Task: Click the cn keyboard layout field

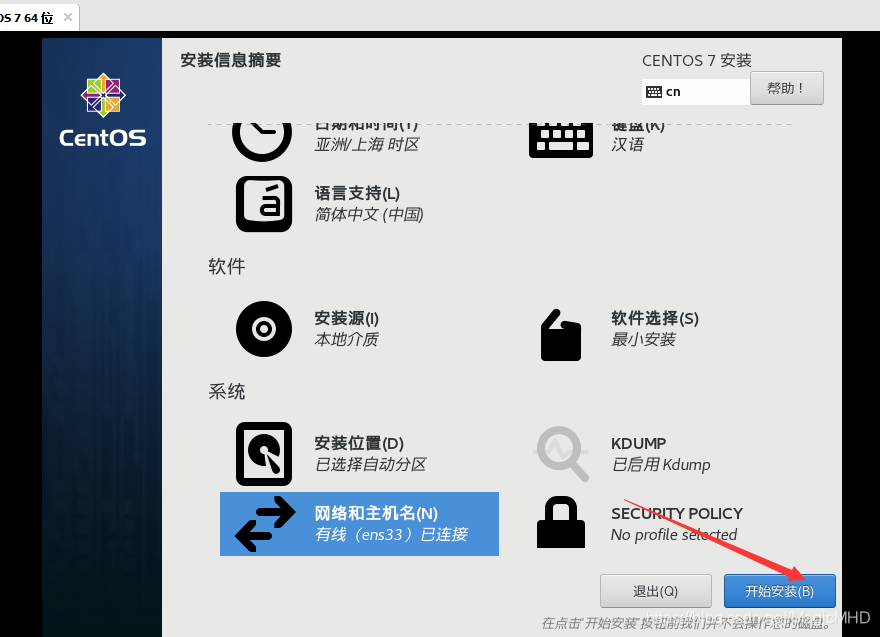Action: [x=696, y=92]
